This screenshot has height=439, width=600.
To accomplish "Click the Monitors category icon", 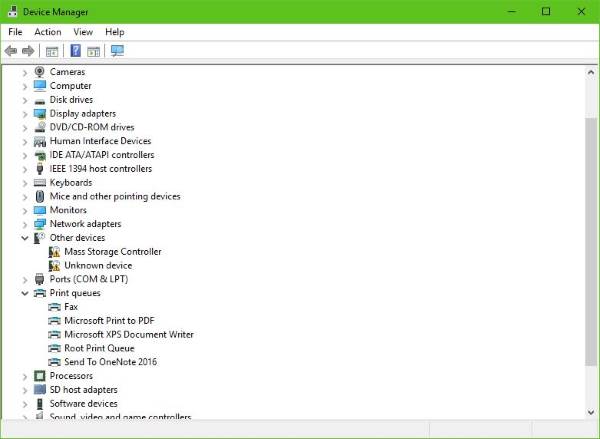I will click(39, 210).
